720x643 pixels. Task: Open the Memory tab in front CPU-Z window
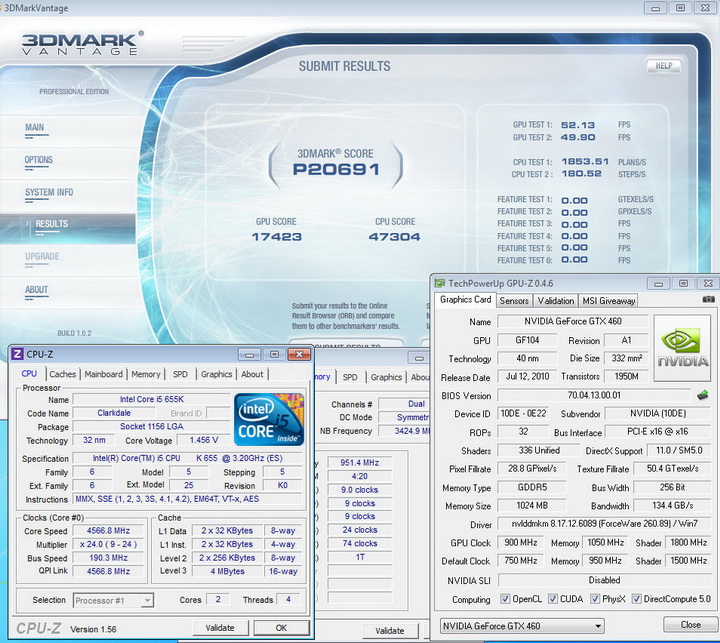coord(146,374)
